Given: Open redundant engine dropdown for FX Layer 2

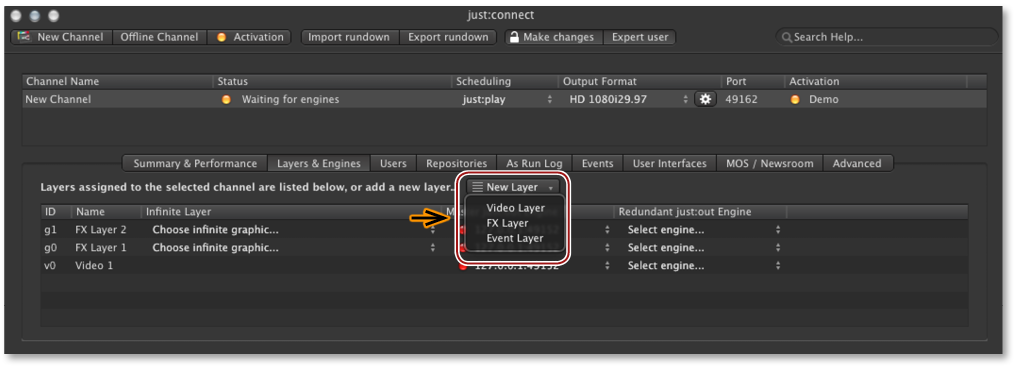Looking at the screenshot, I should [x=702, y=230].
